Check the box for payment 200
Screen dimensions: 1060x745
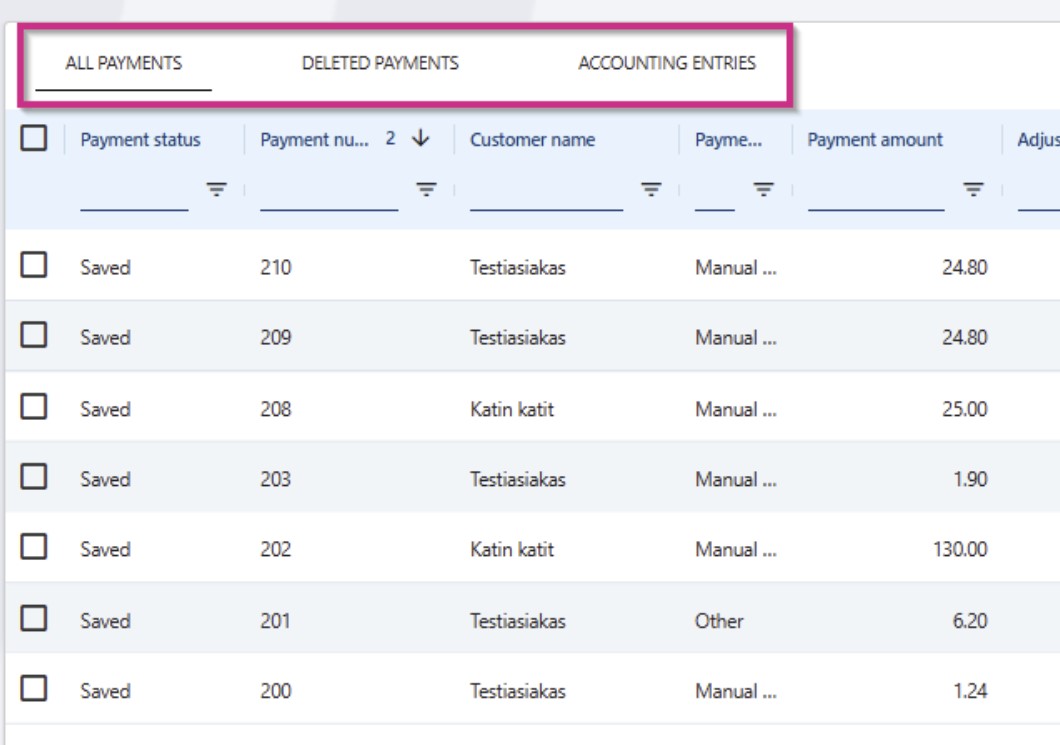point(34,689)
